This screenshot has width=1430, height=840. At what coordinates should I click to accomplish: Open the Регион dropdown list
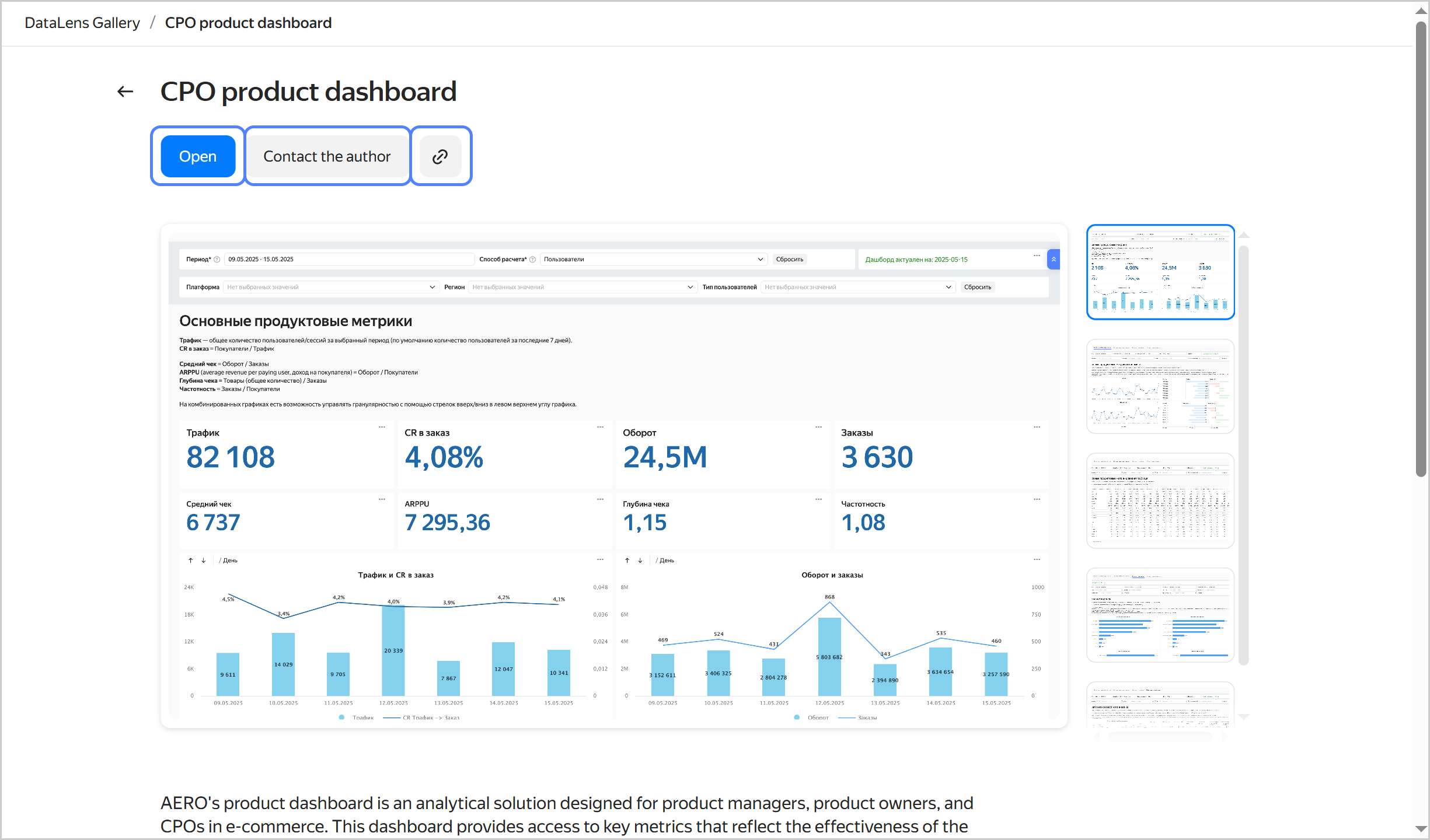coord(582,287)
